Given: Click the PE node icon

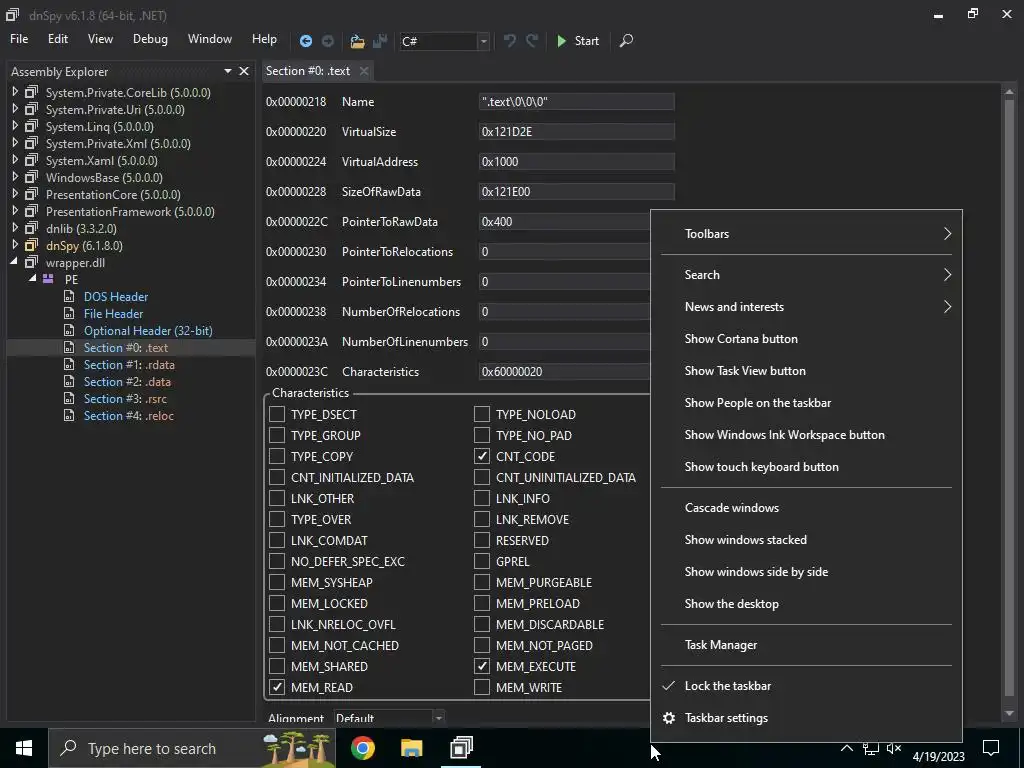Looking at the screenshot, I should [48, 279].
